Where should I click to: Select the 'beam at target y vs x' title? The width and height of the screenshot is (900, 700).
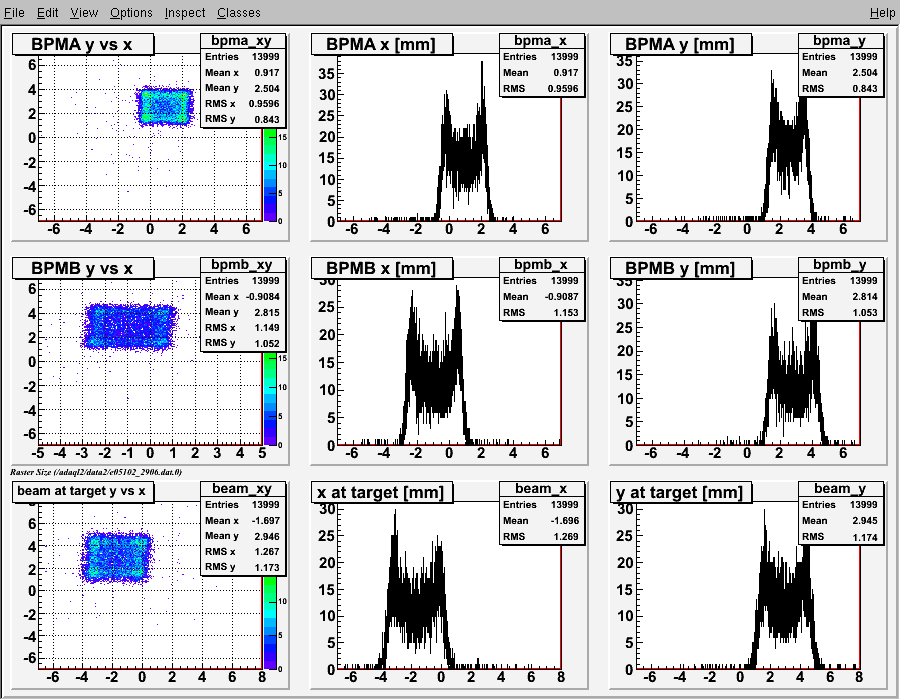(x=83, y=491)
